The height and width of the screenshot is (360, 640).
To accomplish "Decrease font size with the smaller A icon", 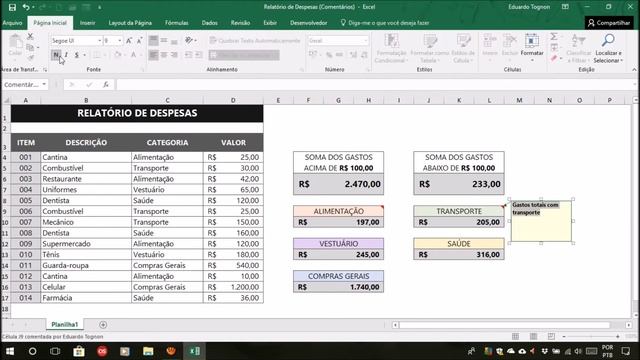I will [x=139, y=40].
